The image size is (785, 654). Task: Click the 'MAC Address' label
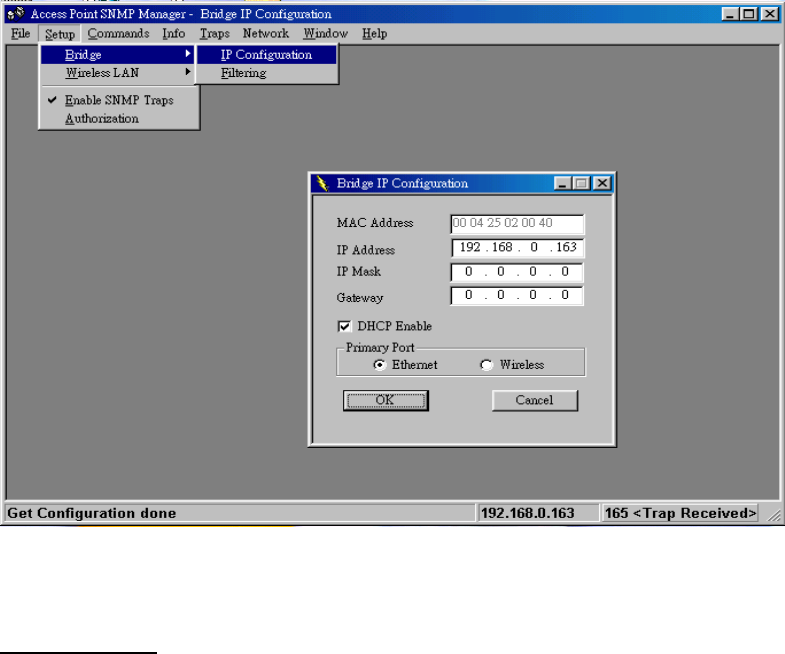click(375, 223)
